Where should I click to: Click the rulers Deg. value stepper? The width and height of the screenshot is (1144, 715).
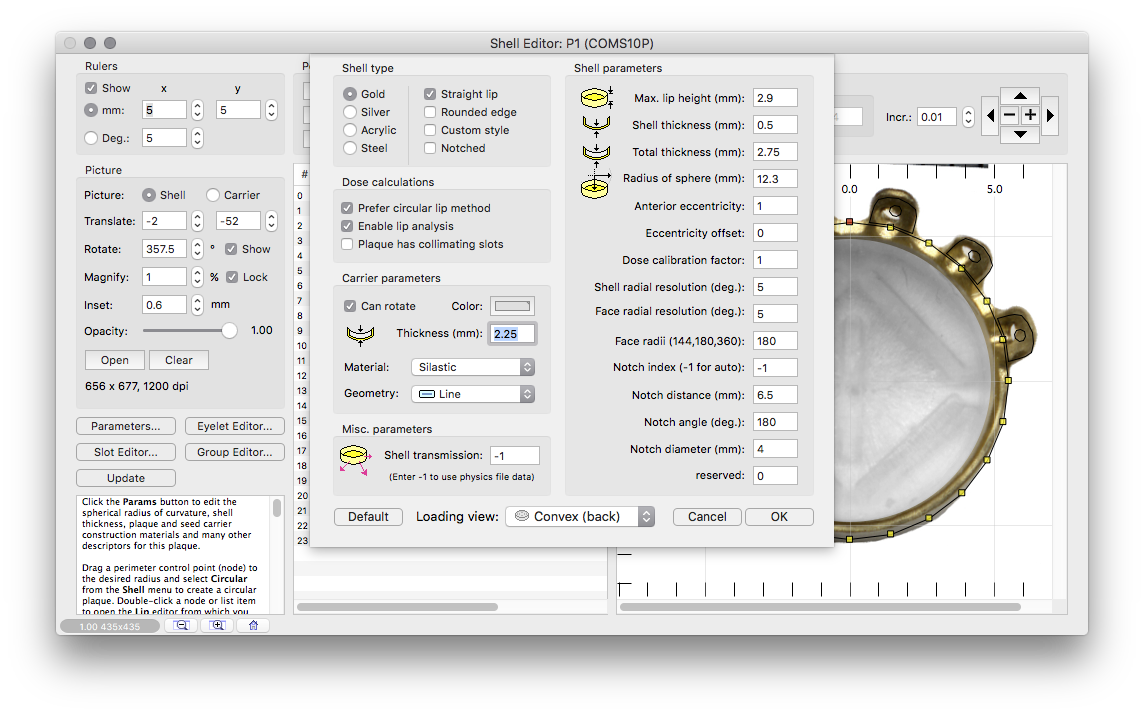(197, 138)
